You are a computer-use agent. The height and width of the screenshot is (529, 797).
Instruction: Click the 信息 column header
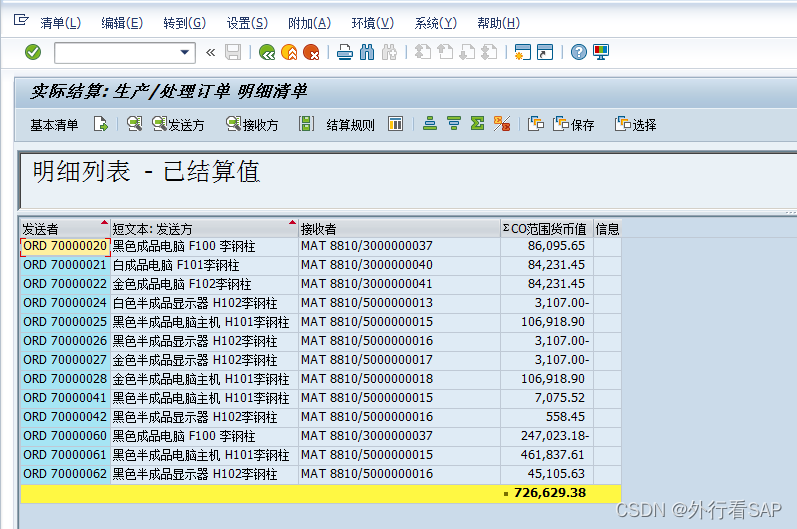[x=607, y=229]
